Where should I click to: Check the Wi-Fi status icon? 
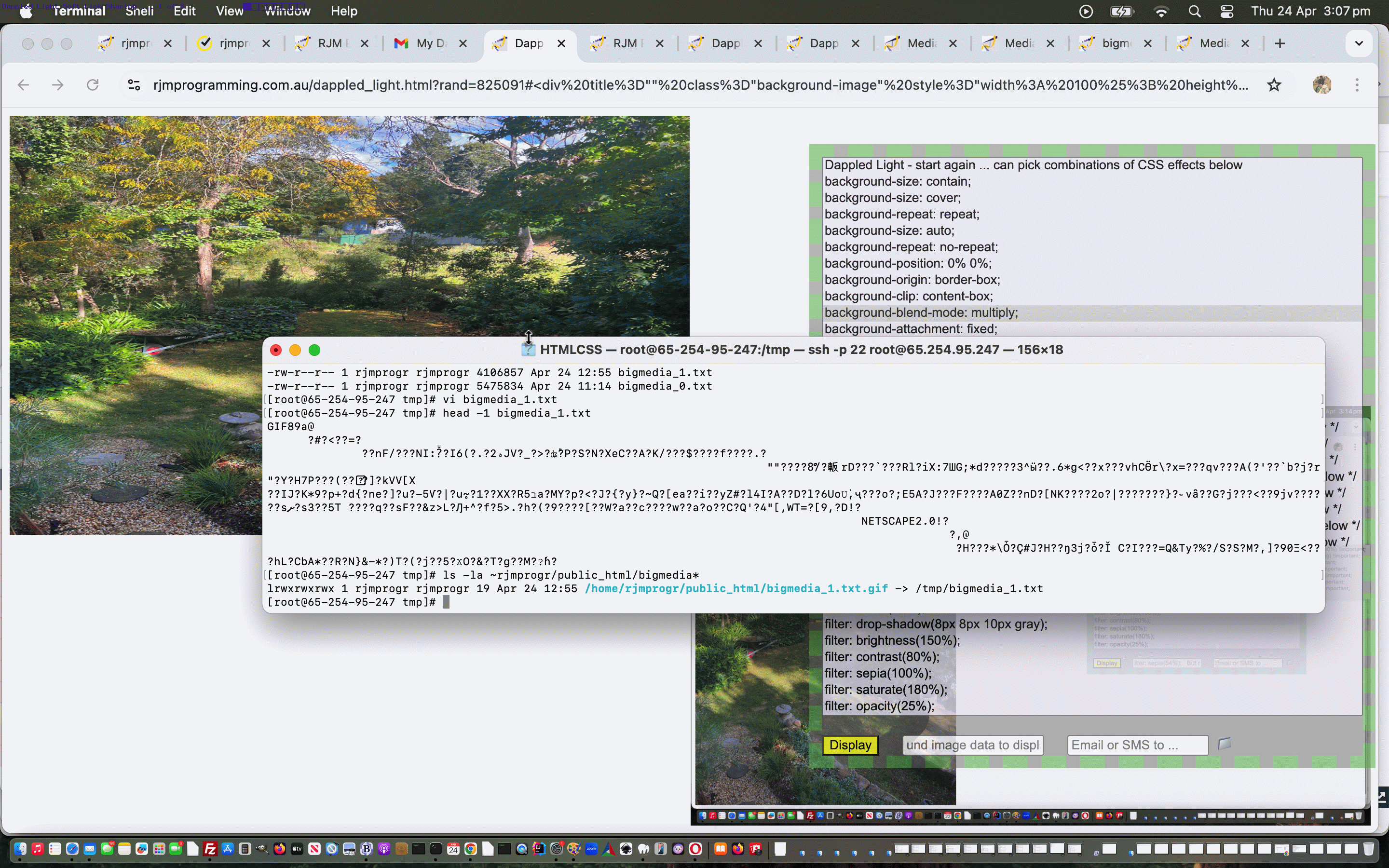pyautogui.click(x=1161, y=12)
